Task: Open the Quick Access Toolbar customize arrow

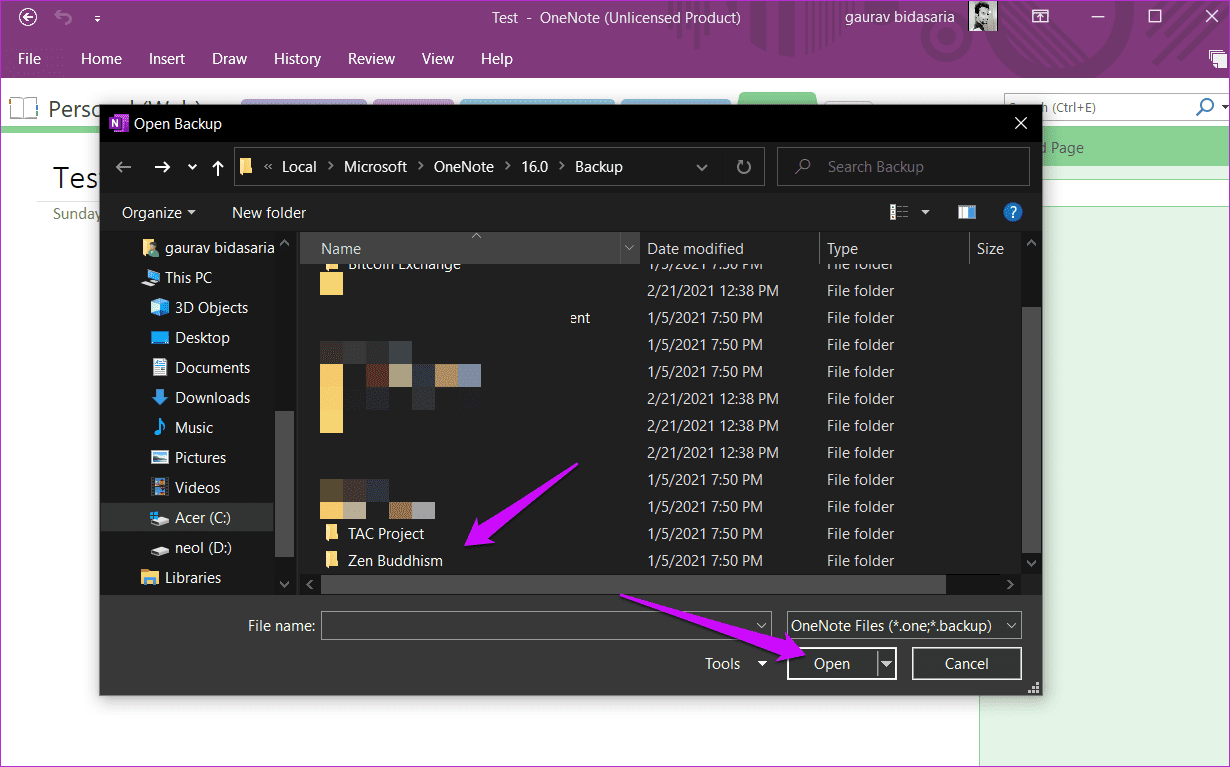Action: (96, 18)
